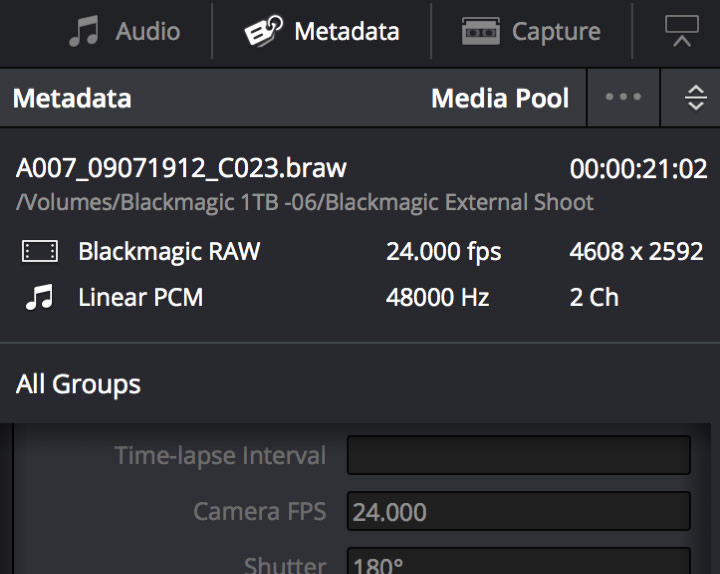Click the Linear PCM audio codec text

(141, 297)
